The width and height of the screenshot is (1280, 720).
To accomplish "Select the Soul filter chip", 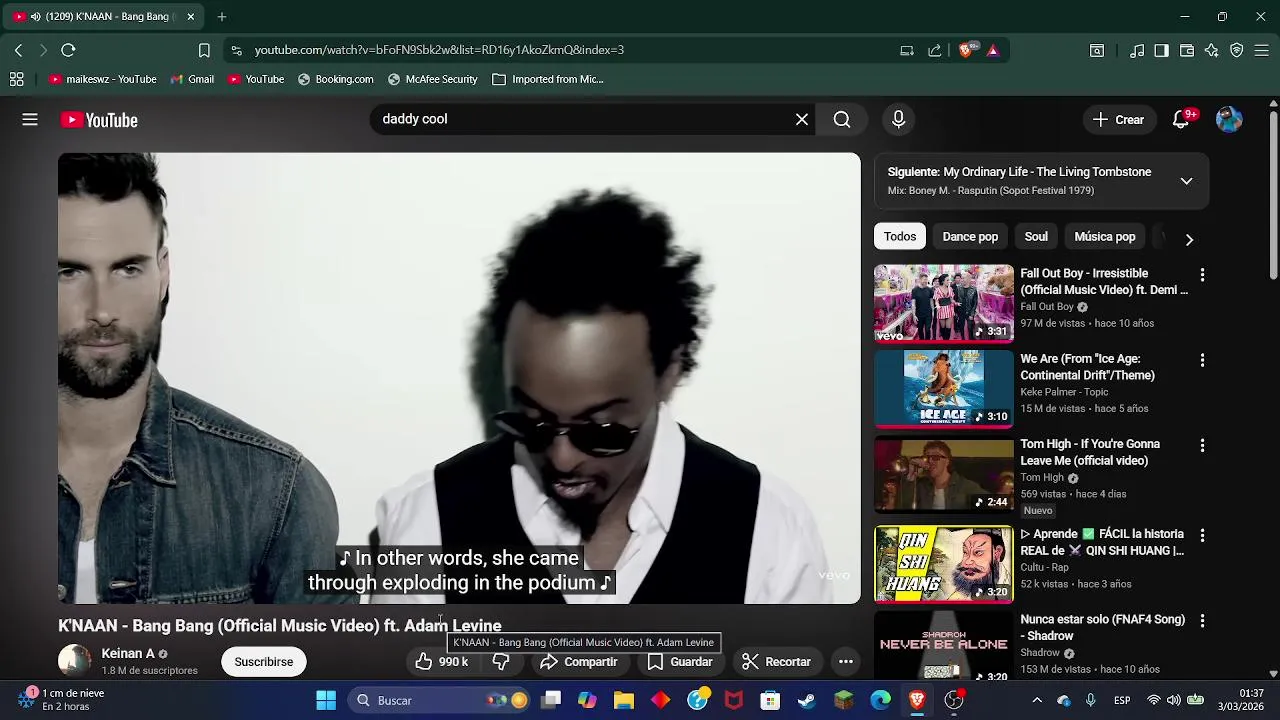I will pos(1036,237).
